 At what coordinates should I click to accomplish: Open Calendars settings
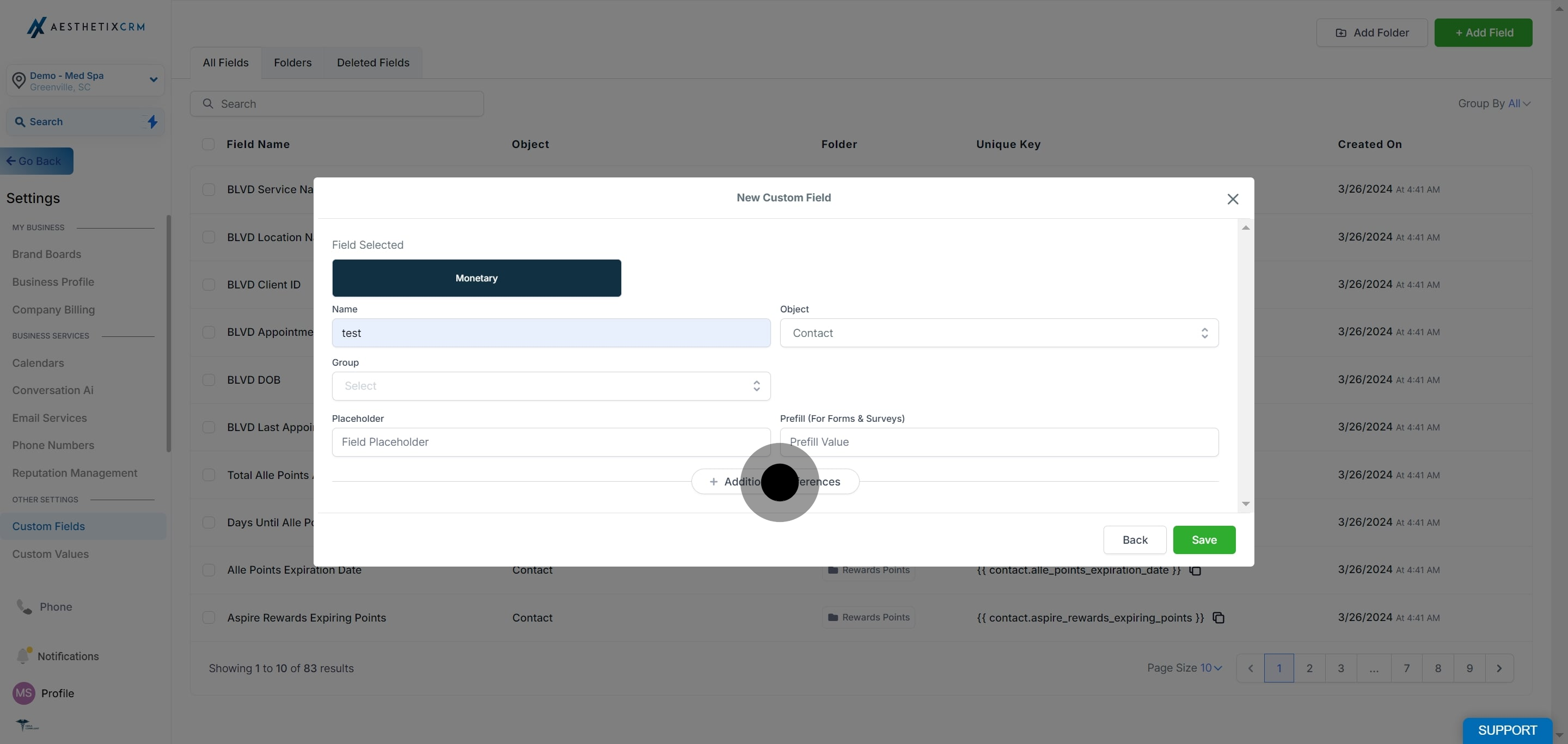point(38,362)
